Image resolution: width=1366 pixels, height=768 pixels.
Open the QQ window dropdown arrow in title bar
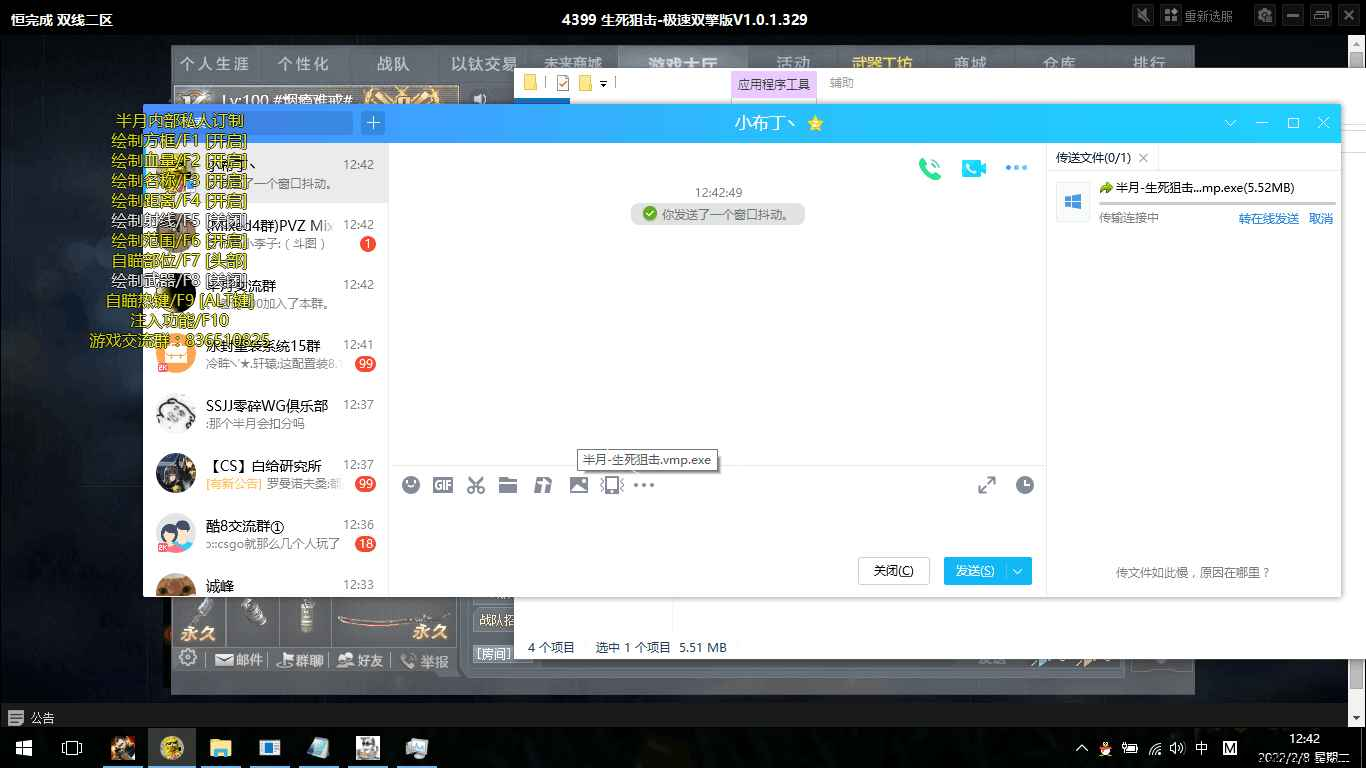point(1231,123)
